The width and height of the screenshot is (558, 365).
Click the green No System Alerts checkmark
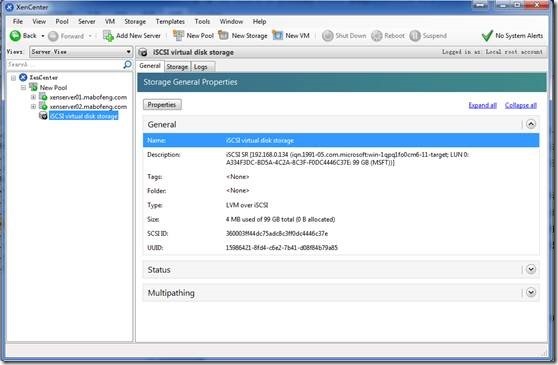tap(487, 36)
